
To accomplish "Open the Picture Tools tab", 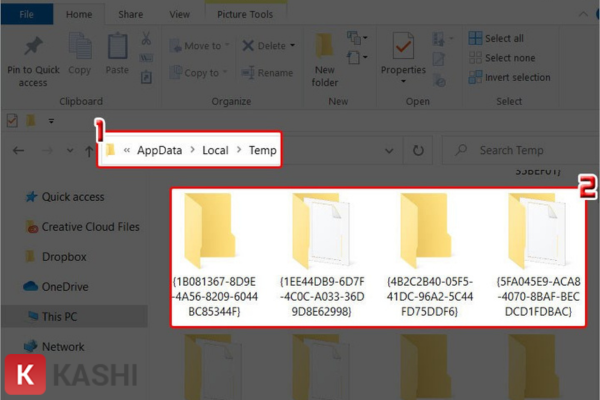I will (x=245, y=15).
